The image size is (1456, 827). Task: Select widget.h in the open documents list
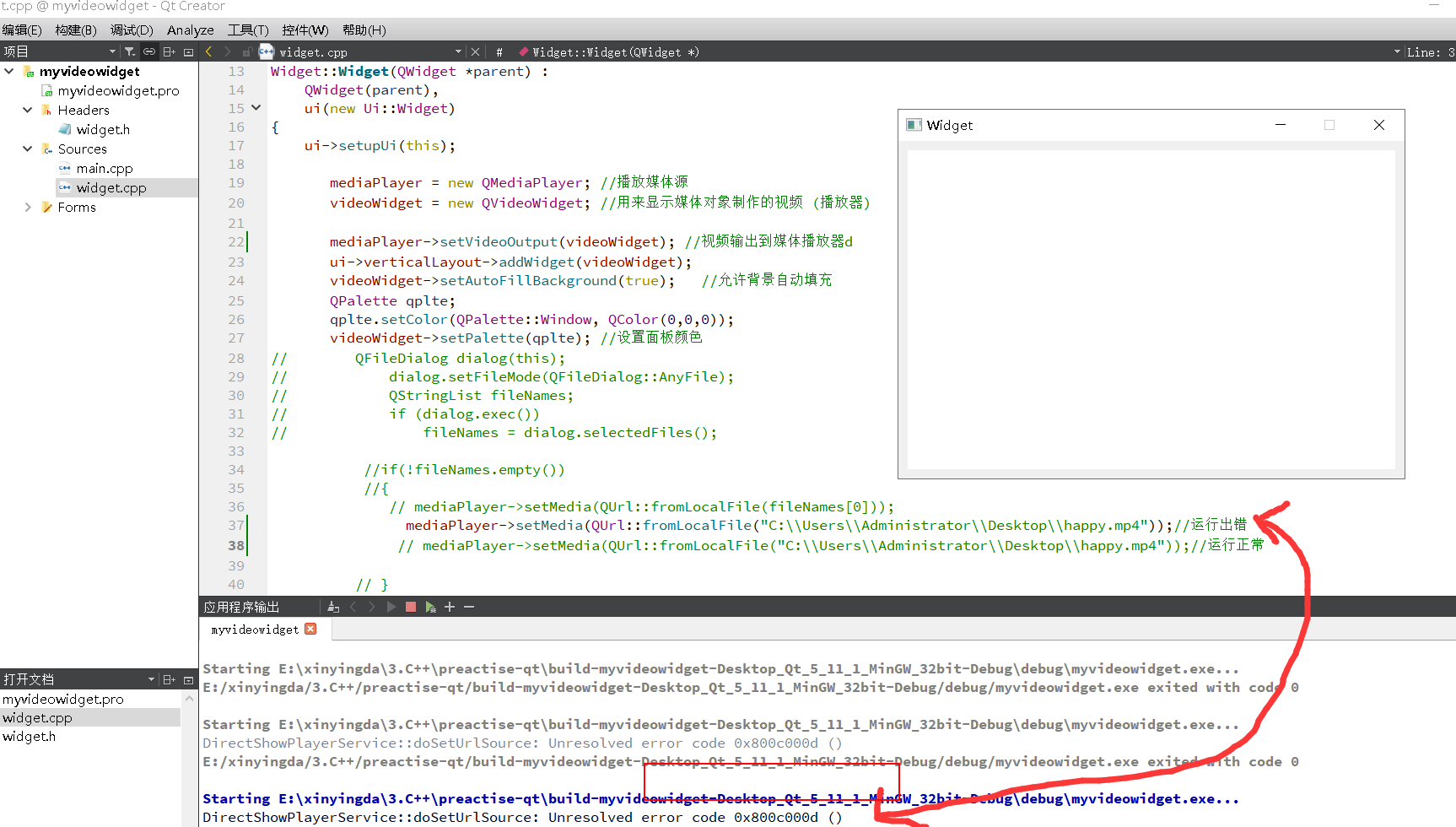[x=30, y=736]
